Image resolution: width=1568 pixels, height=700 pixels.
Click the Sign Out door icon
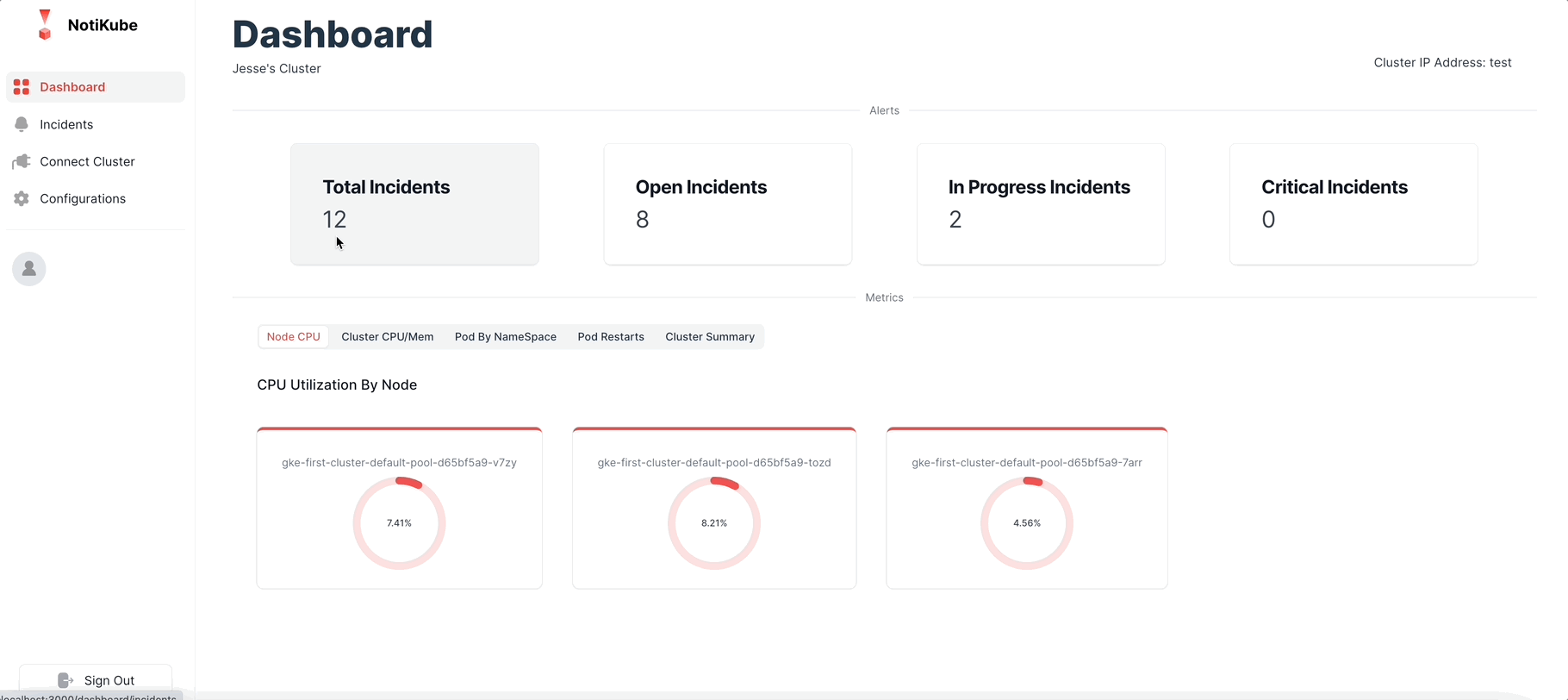tap(65, 680)
